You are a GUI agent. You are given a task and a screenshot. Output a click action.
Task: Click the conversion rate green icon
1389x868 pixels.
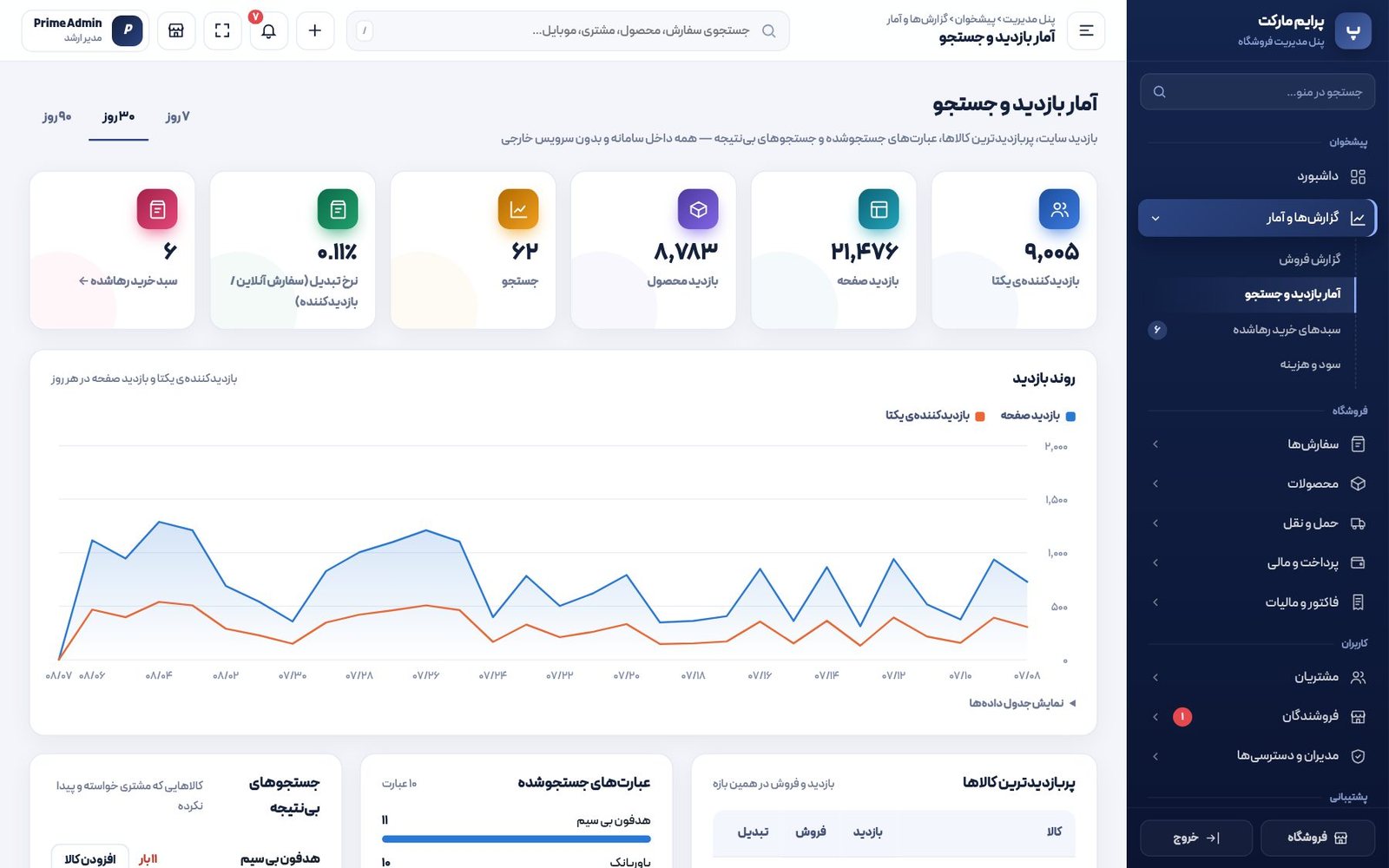[x=338, y=209]
